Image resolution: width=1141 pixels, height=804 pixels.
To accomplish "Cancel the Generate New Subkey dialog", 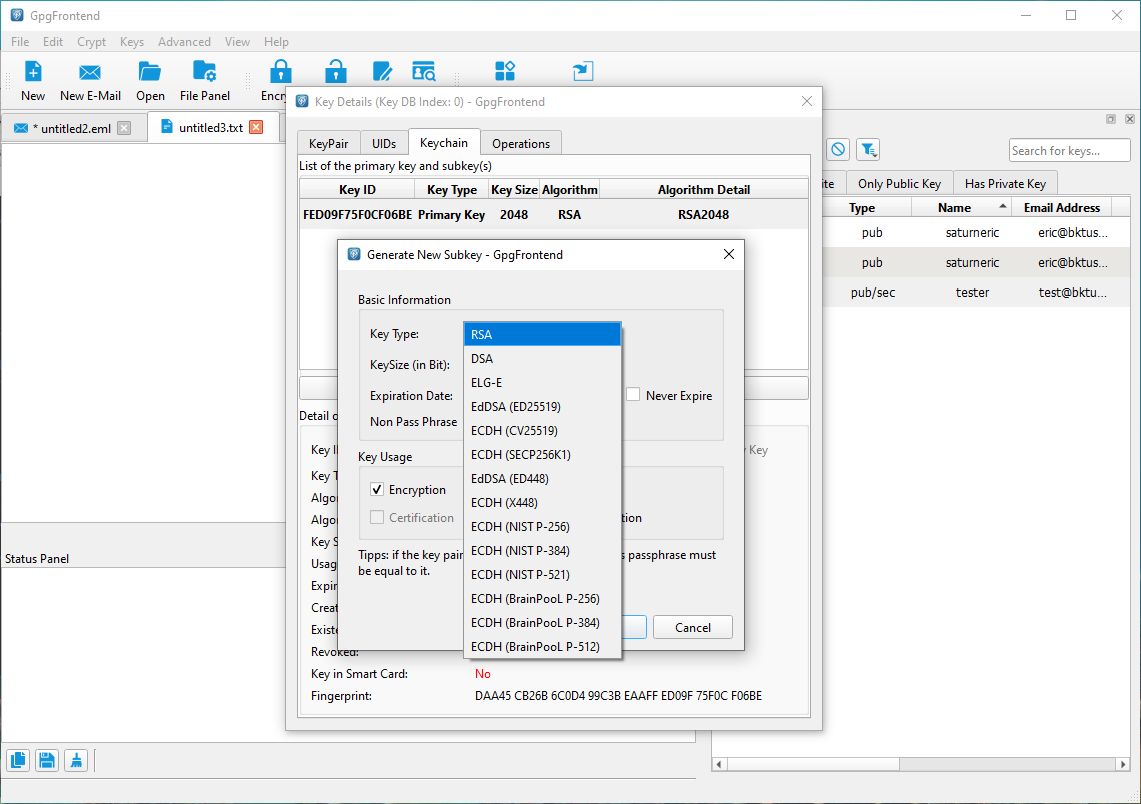I will pyautogui.click(x=693, y=627).
